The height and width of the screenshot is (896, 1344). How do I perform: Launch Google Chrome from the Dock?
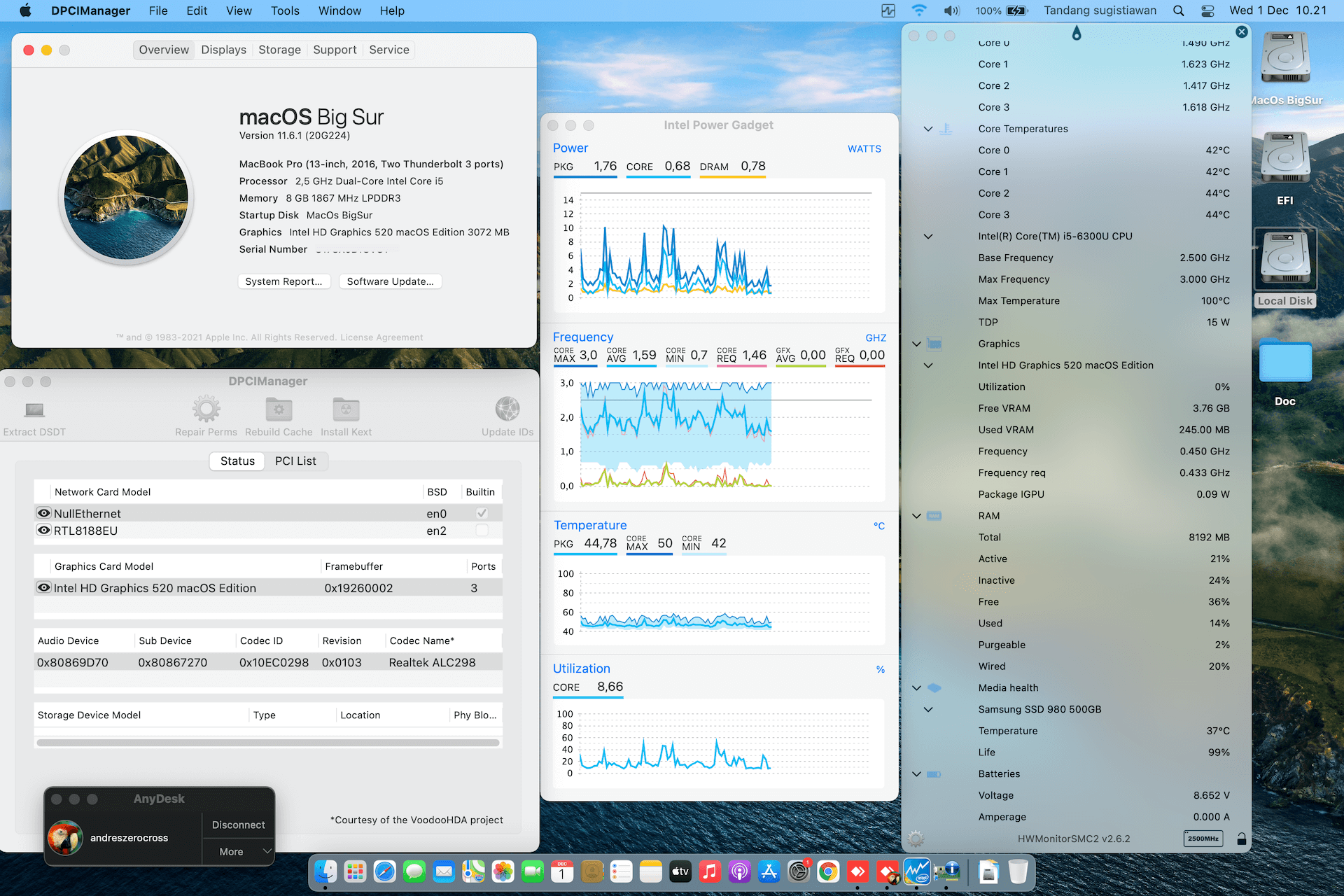828,871
